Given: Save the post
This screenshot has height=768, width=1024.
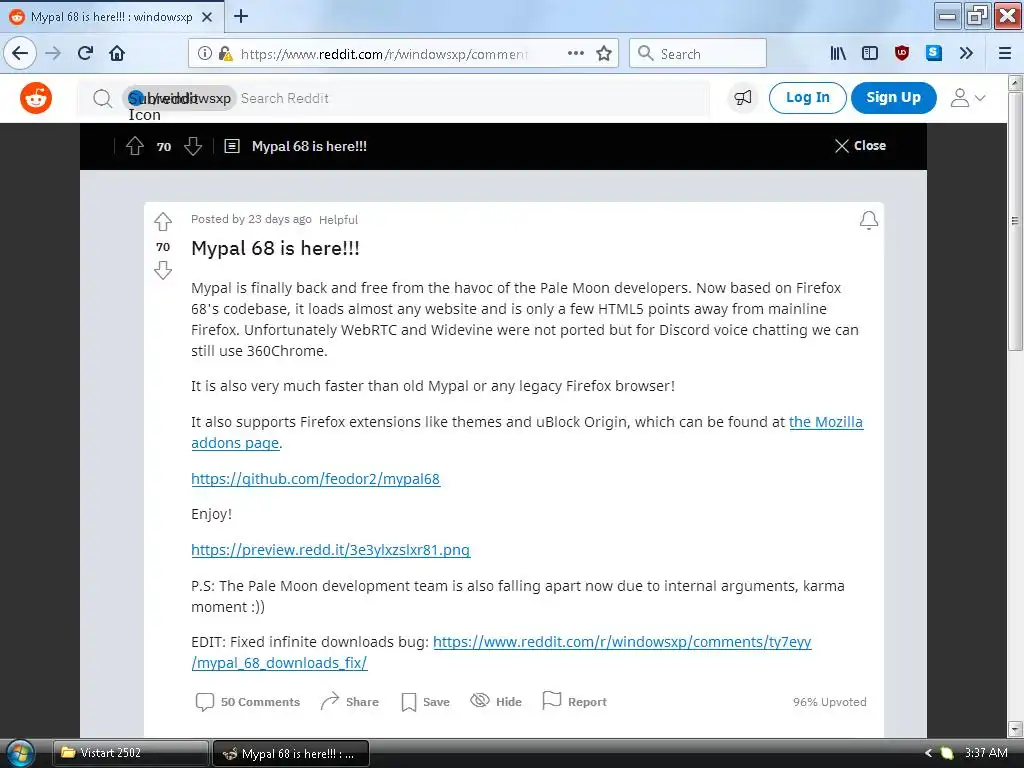Looking at the screenshot, I should point(425,702).
